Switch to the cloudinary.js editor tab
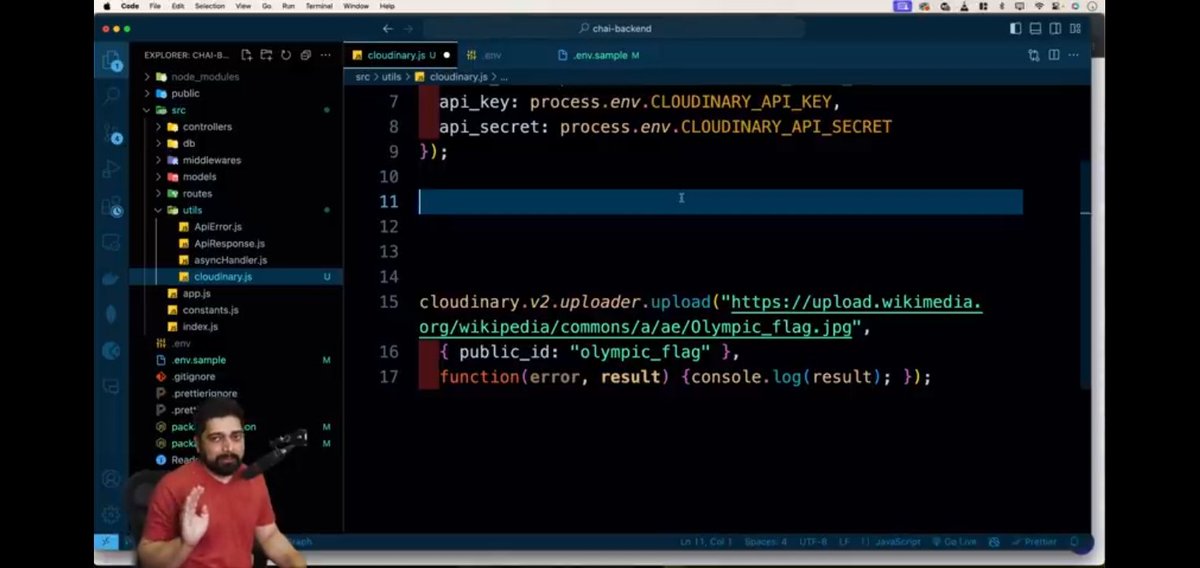 pyautogui.click(x=400, y=55)
